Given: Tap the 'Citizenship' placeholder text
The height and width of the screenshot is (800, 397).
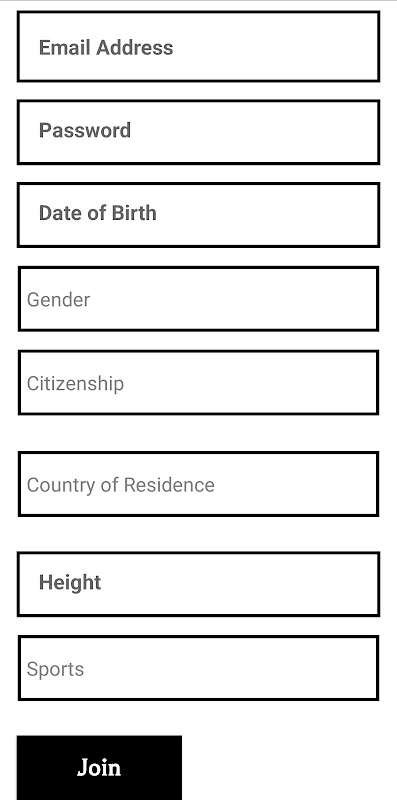Looking at the screenshot, I should pyautogui.click(x=75, y=384).
